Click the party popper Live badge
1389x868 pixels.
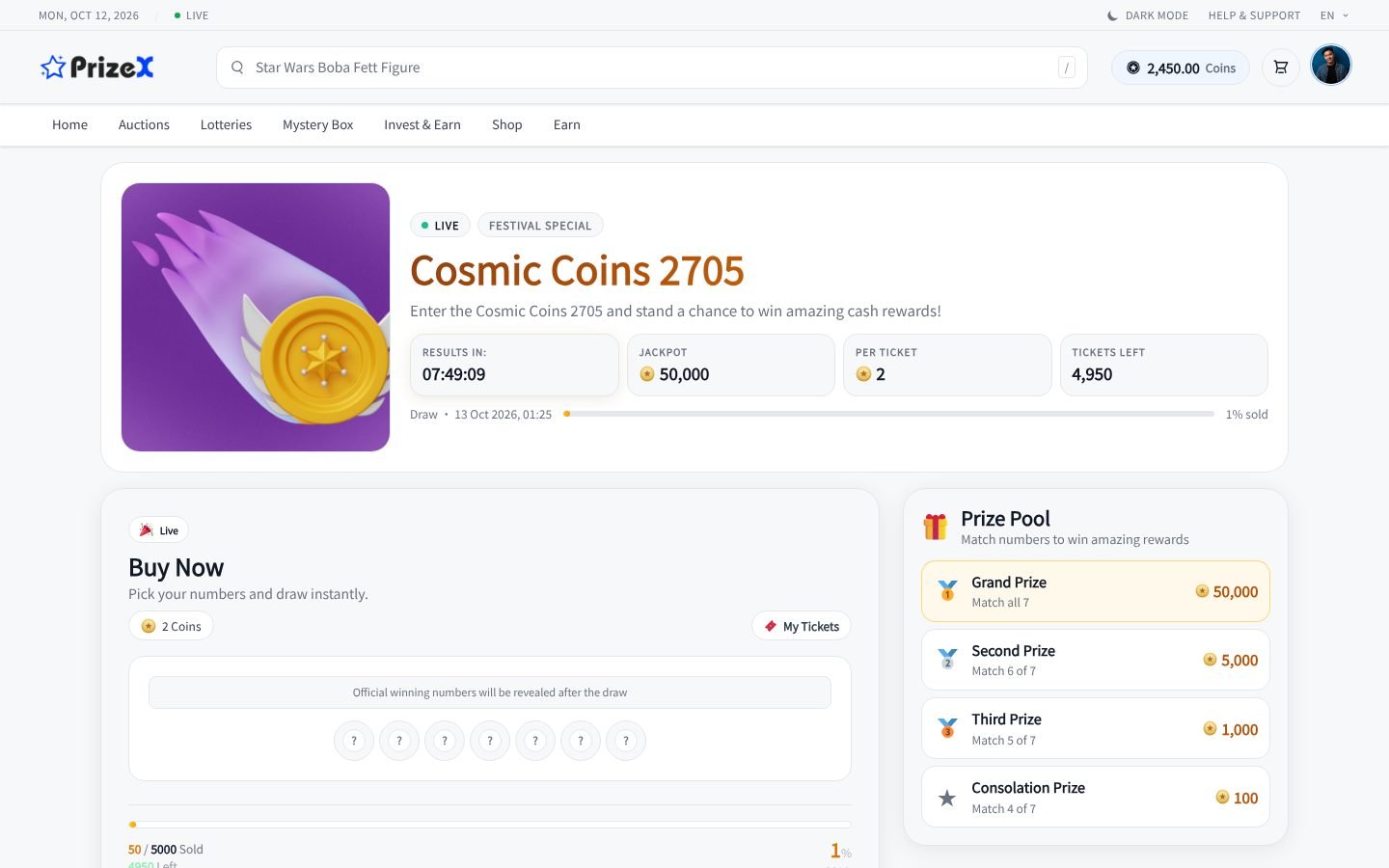pos(158,530)
